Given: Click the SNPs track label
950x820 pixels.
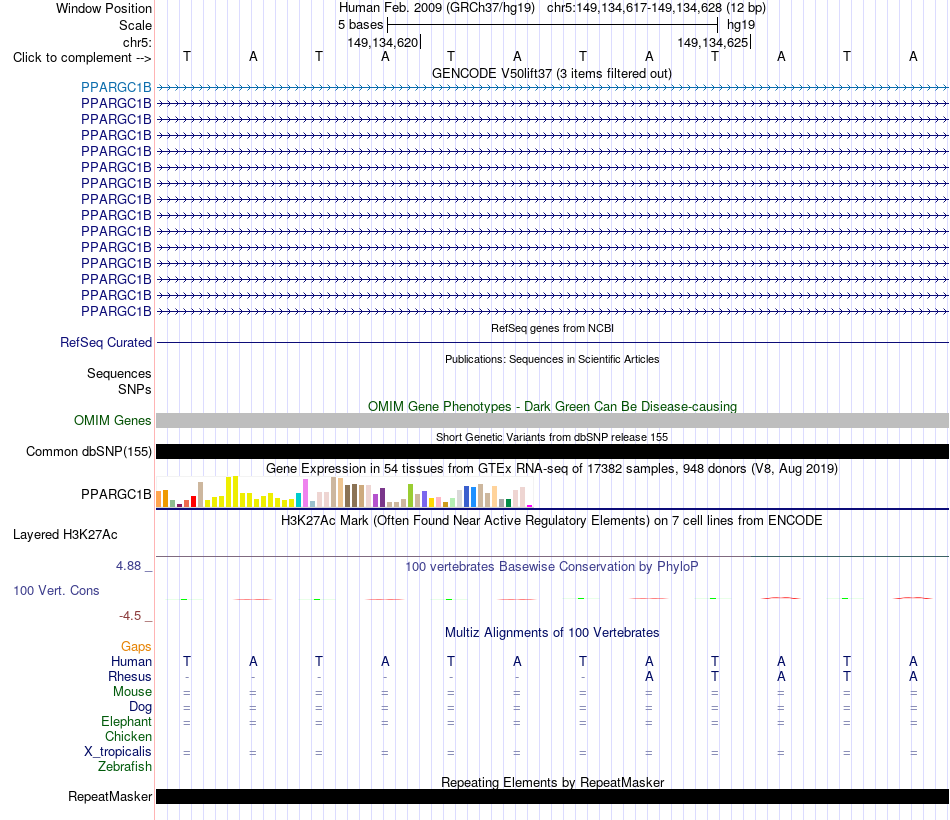Looking at the screenshot, I should [x=135, y=389].
